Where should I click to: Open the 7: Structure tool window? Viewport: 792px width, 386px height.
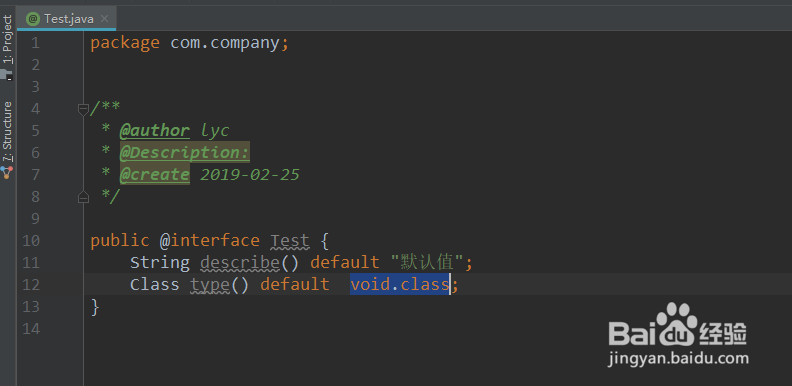8,131
